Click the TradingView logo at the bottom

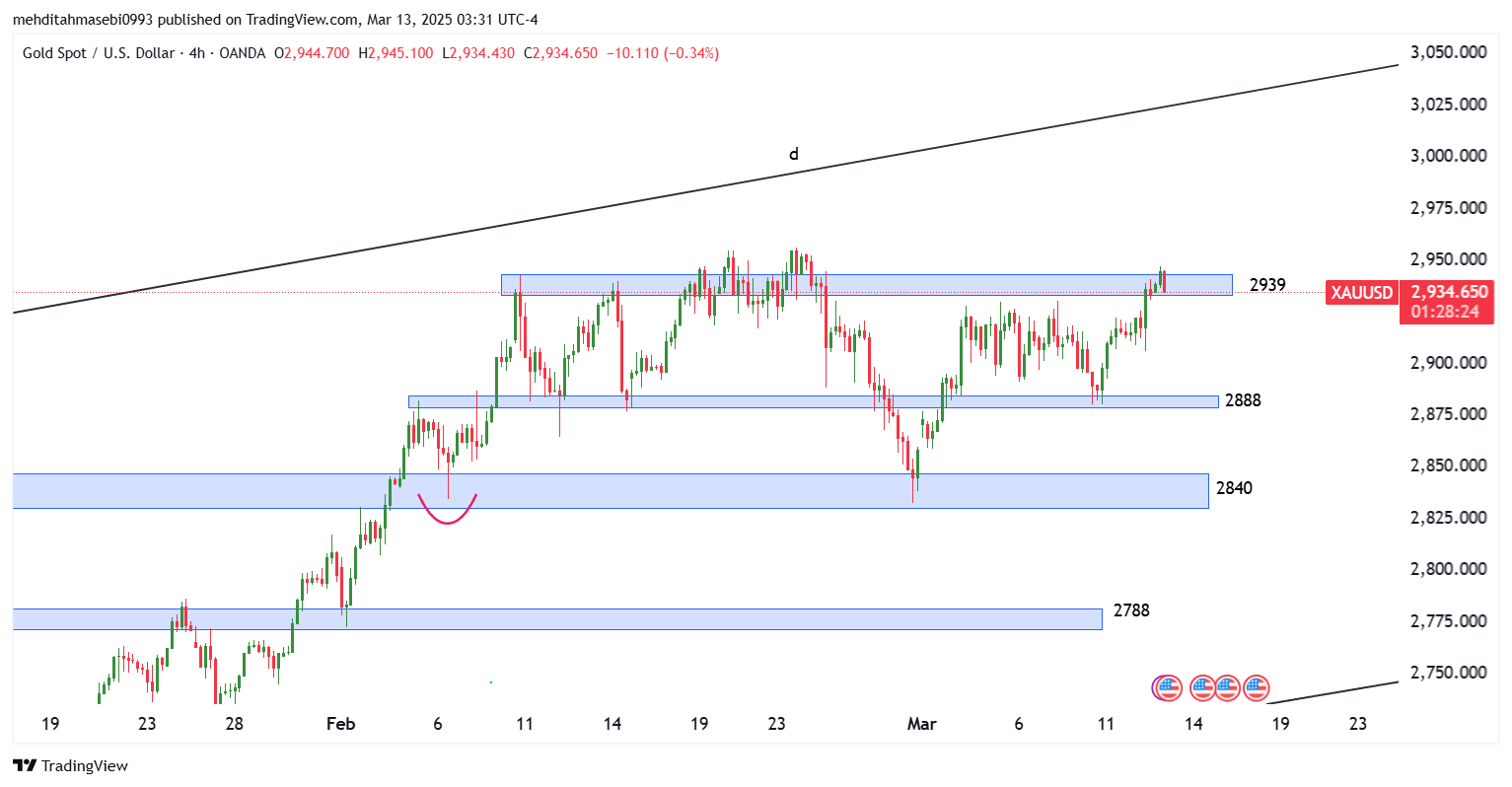pos(70,766)
